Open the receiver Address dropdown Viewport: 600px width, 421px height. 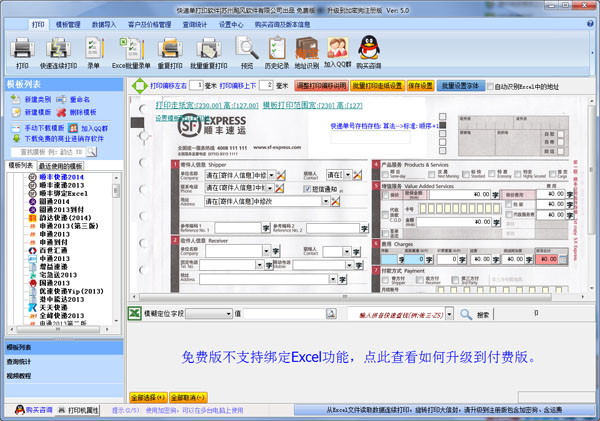333,279
